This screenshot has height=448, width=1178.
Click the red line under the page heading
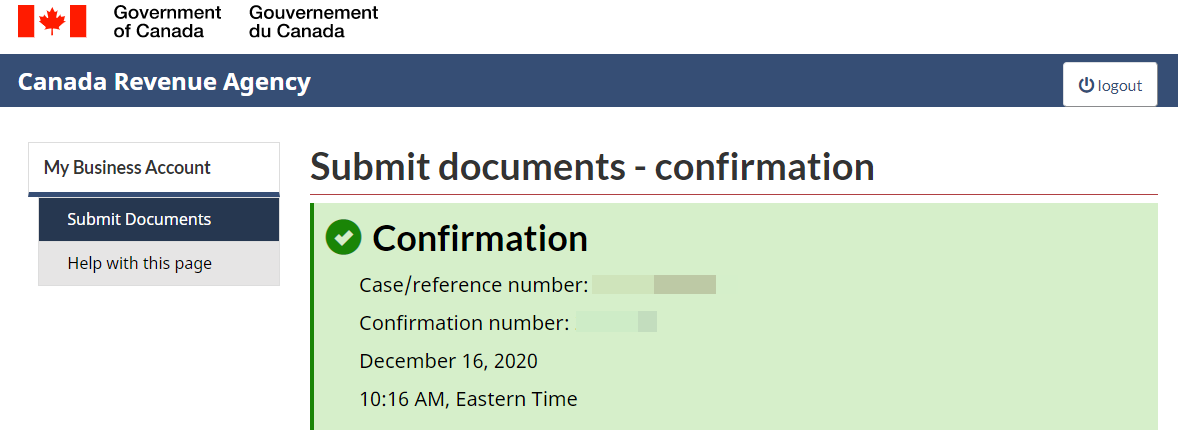(x=734, y=194)
